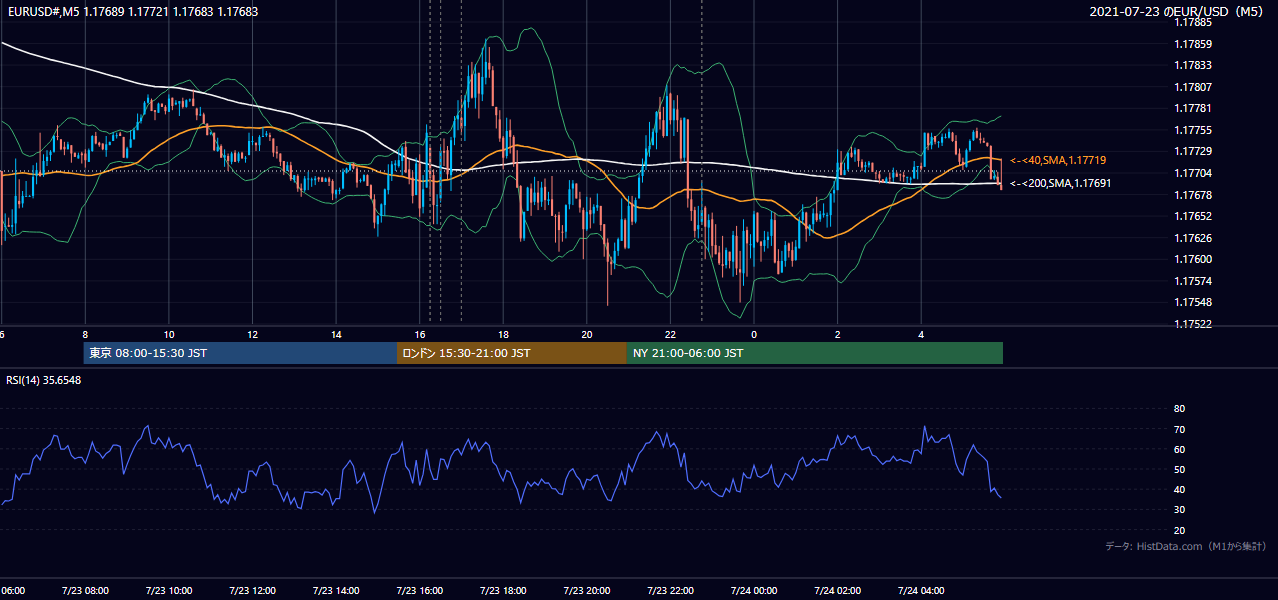Click hour label 22 under the price chart
This screenshot has width=1278, height=600.
670,334
